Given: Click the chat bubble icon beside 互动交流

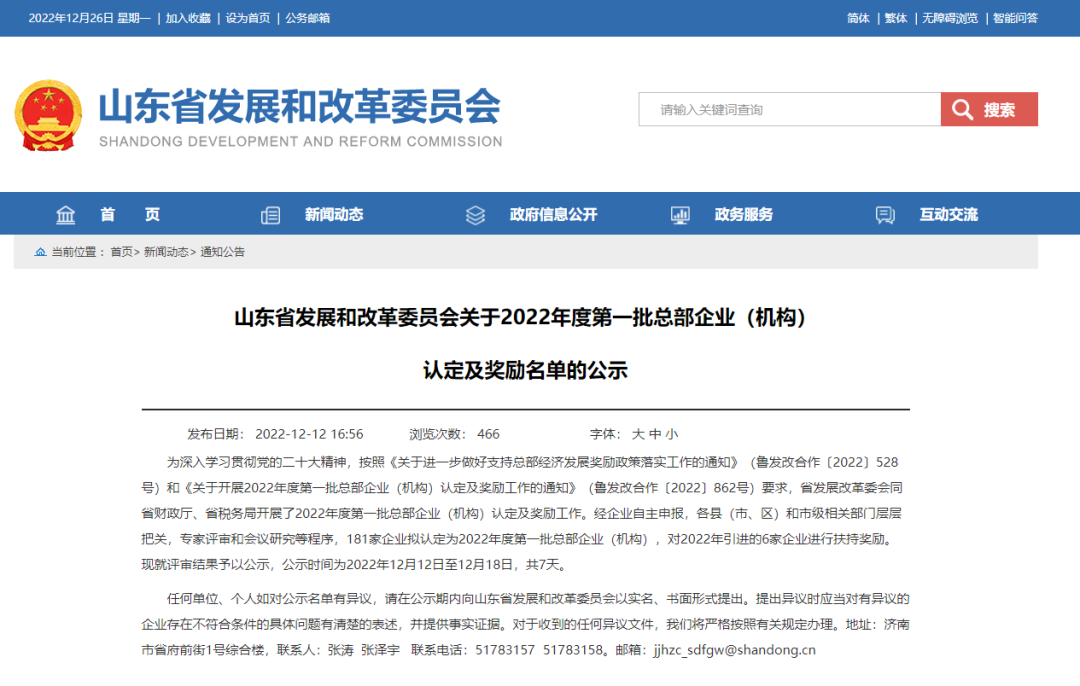Looking at the screenshot, I should click(x=884, y=215).
